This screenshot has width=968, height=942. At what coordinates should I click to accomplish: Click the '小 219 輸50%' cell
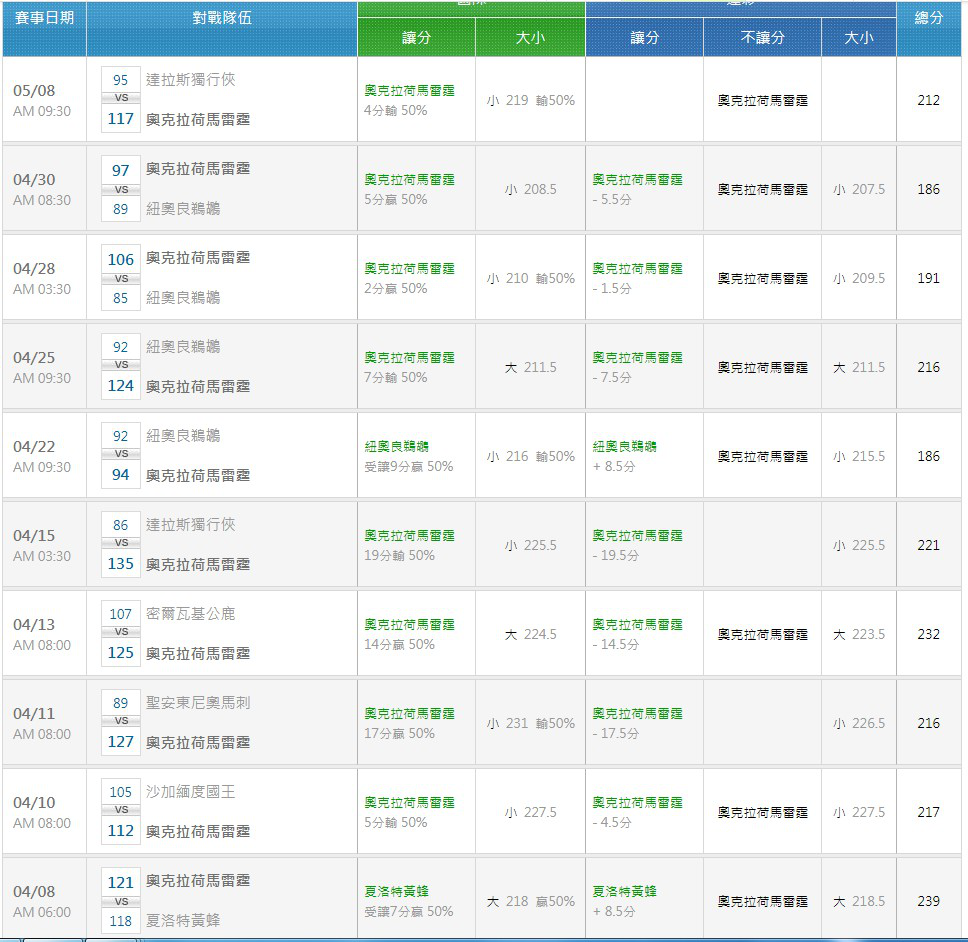[x=530, y=100]
